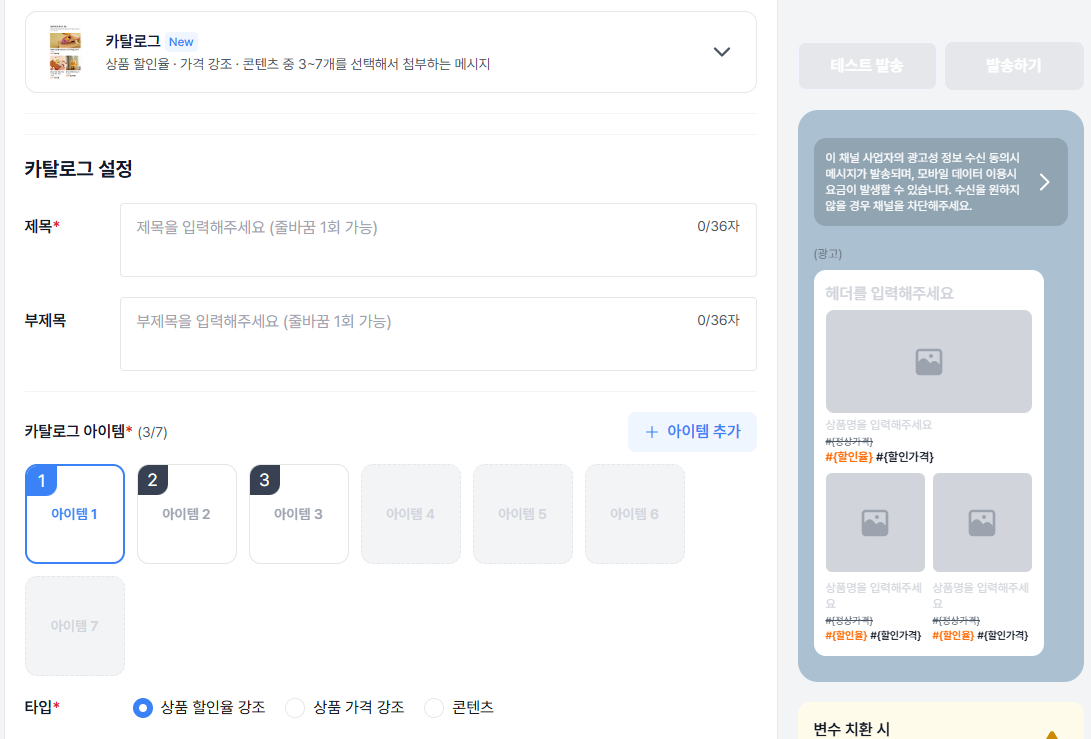Click the number 3 badge on 아이템 3

coord(264,480)
